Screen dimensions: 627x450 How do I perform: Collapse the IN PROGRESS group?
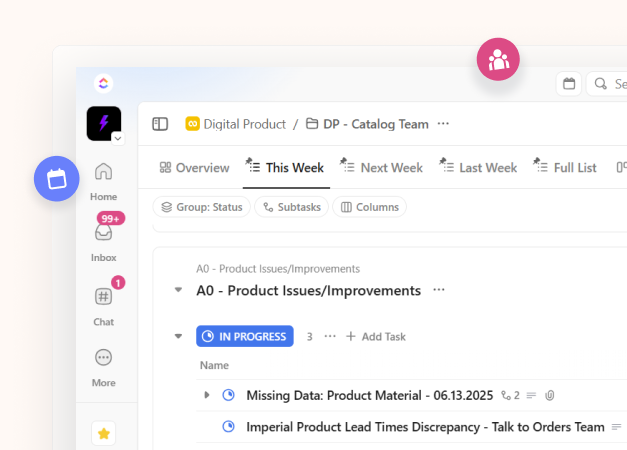click(x=179, y=337)
